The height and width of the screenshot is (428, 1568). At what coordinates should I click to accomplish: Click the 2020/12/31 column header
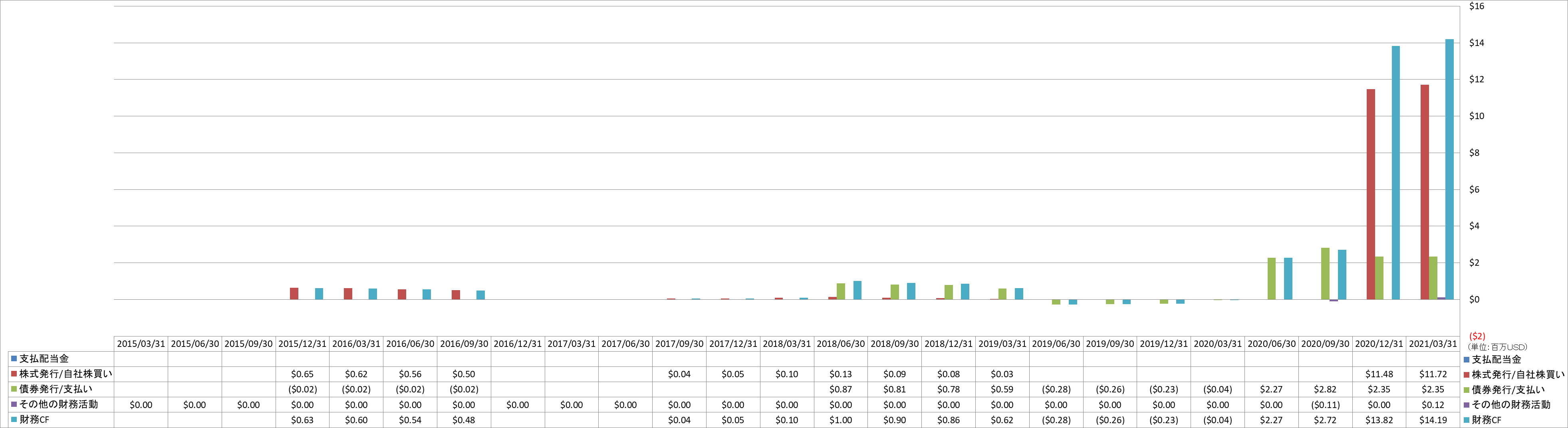pyautogui.click(x=1379, y=344)
